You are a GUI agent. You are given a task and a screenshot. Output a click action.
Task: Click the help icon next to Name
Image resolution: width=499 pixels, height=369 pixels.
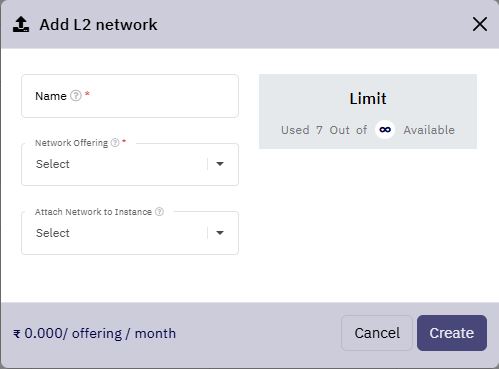pyautogui.click(x=76, y=96)
